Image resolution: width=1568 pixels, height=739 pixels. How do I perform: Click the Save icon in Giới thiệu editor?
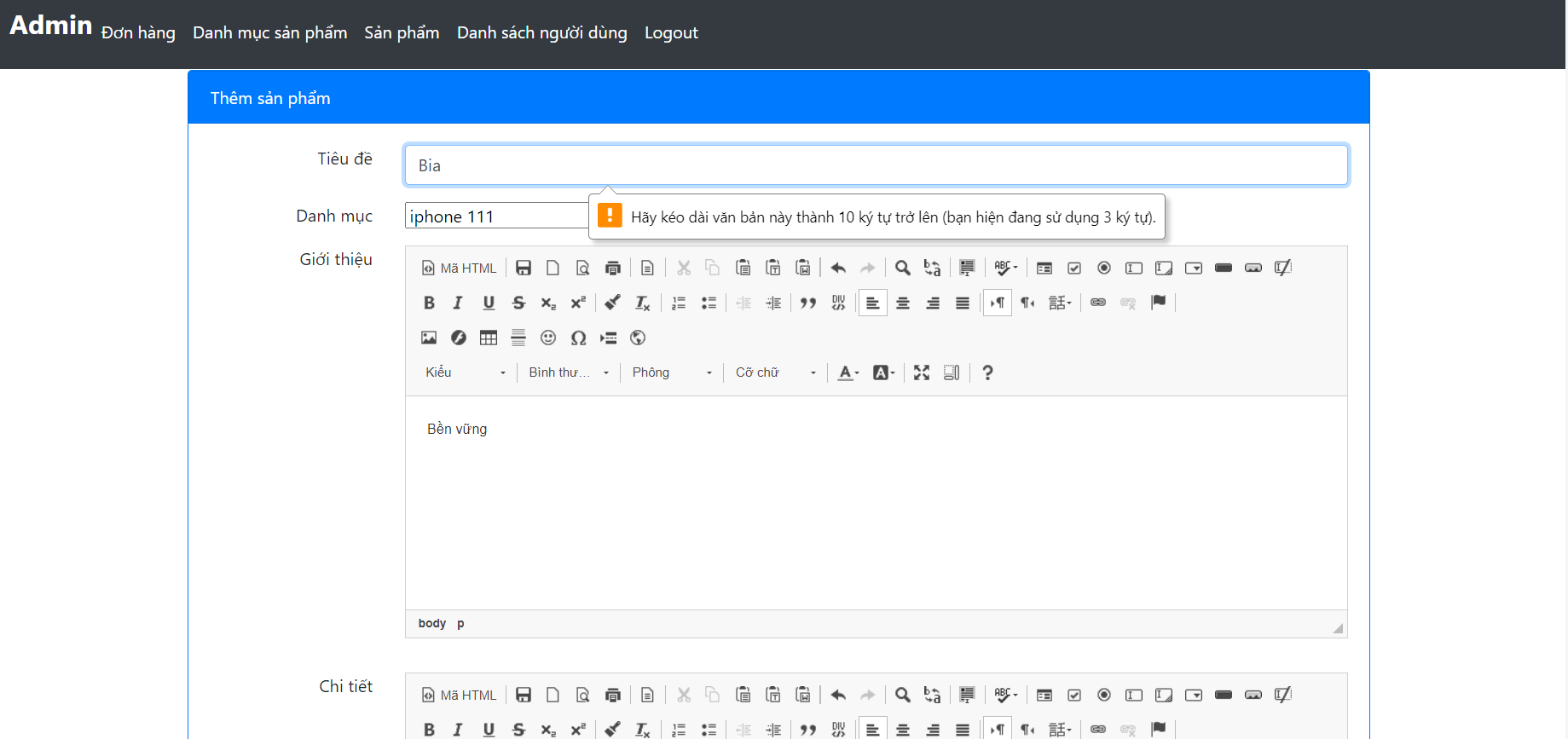click(x=524, y=268)
